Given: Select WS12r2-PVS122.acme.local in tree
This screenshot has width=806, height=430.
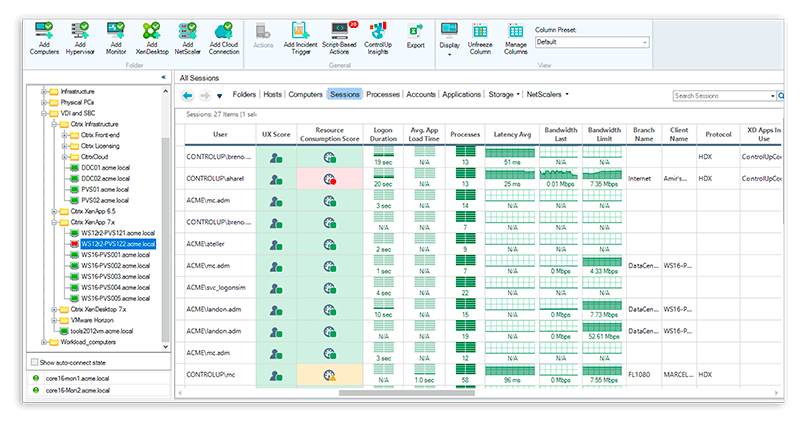Looking at the screenshot, I should 118,244.
